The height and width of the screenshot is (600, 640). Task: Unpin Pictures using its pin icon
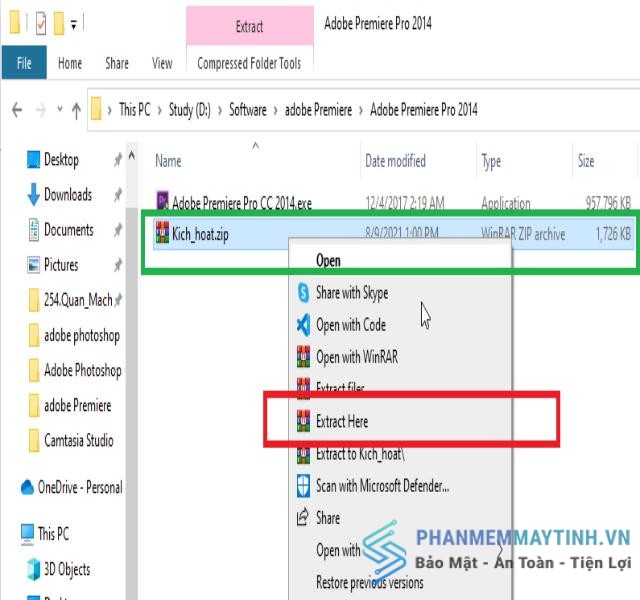(118, 265)
